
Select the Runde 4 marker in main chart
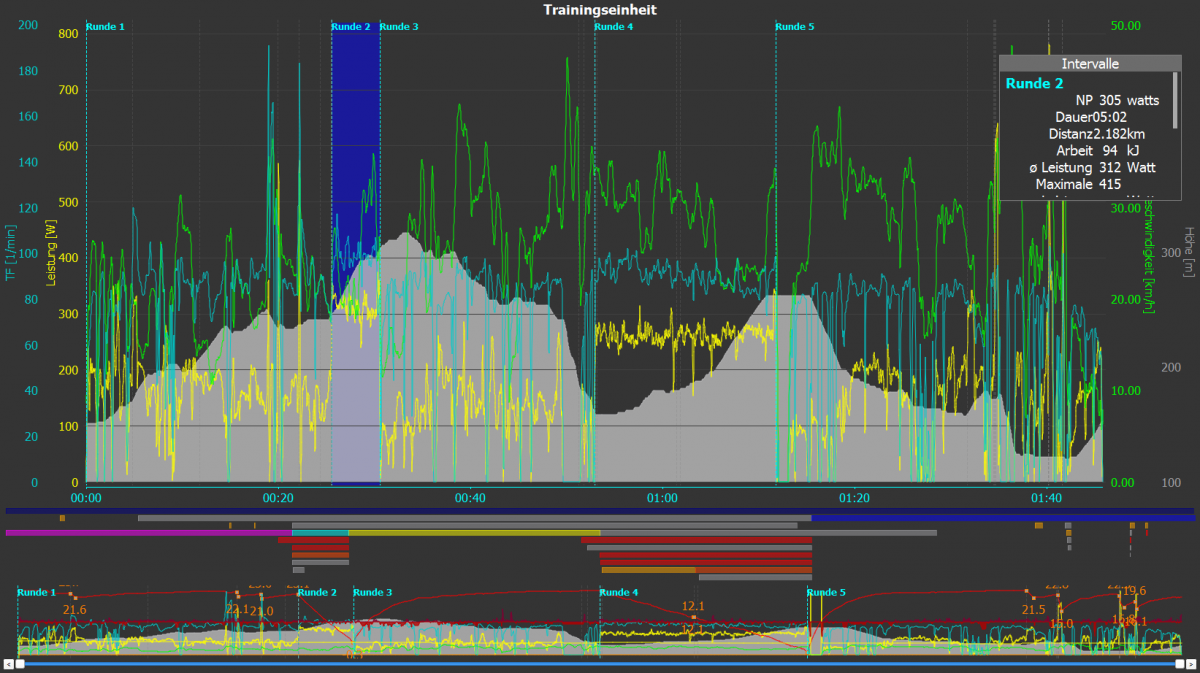[x=613, y=27]
